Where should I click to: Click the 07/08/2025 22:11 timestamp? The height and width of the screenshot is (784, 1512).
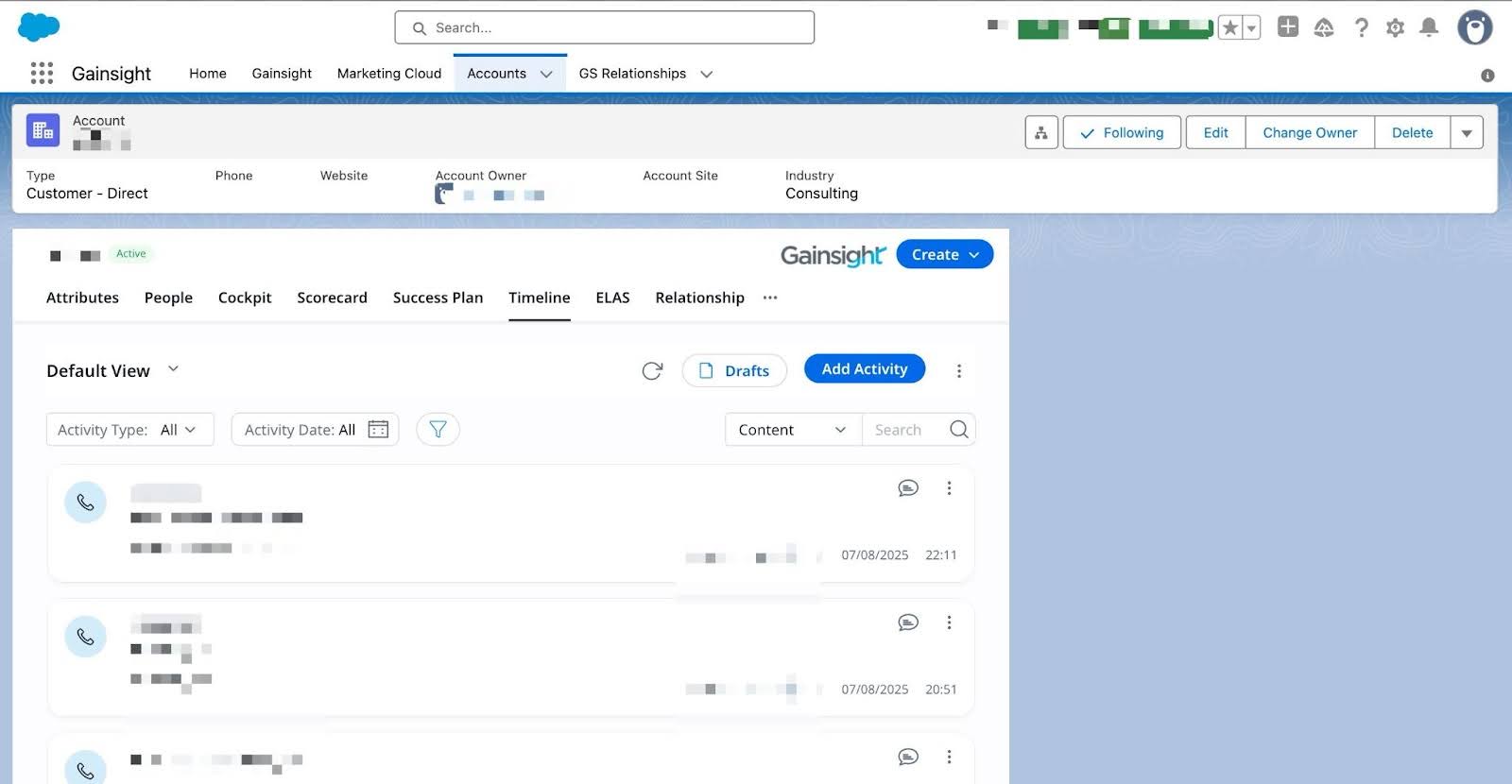(899, 555)
